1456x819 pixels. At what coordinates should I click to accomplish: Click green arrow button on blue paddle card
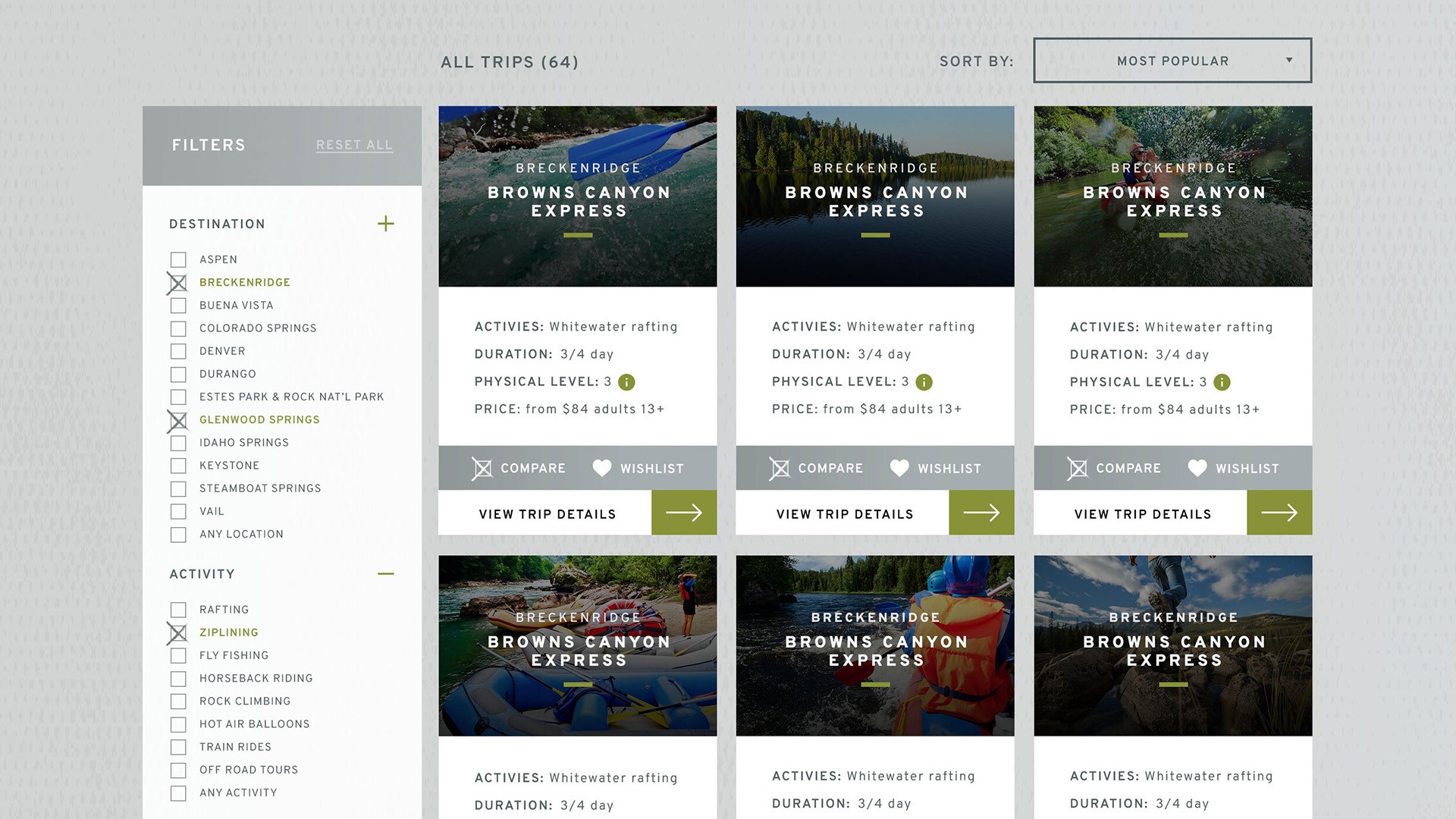pyautogui.click(x=684, y=513)
